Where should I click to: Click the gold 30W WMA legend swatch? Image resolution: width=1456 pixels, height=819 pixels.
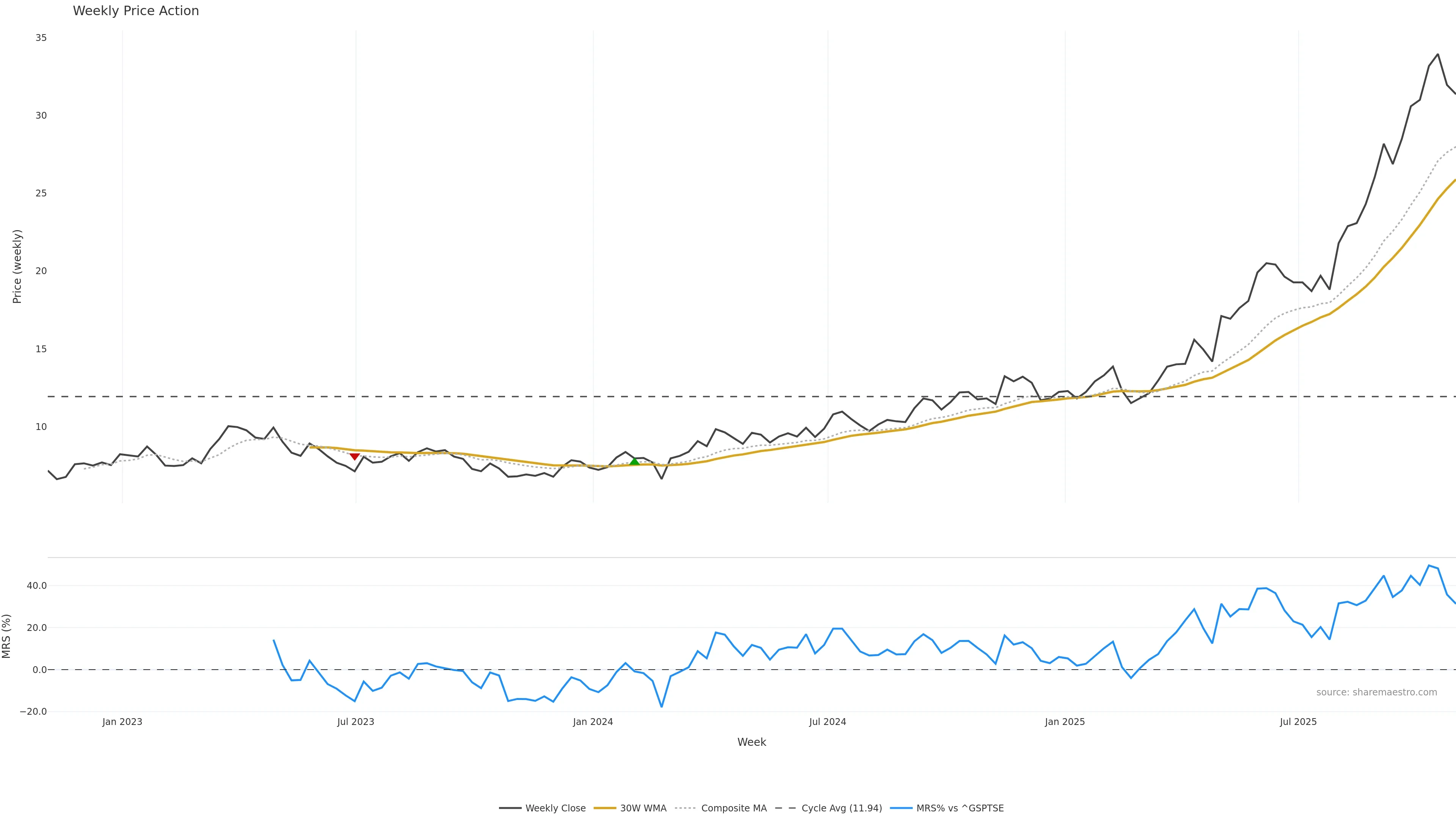tap(604, 808)
